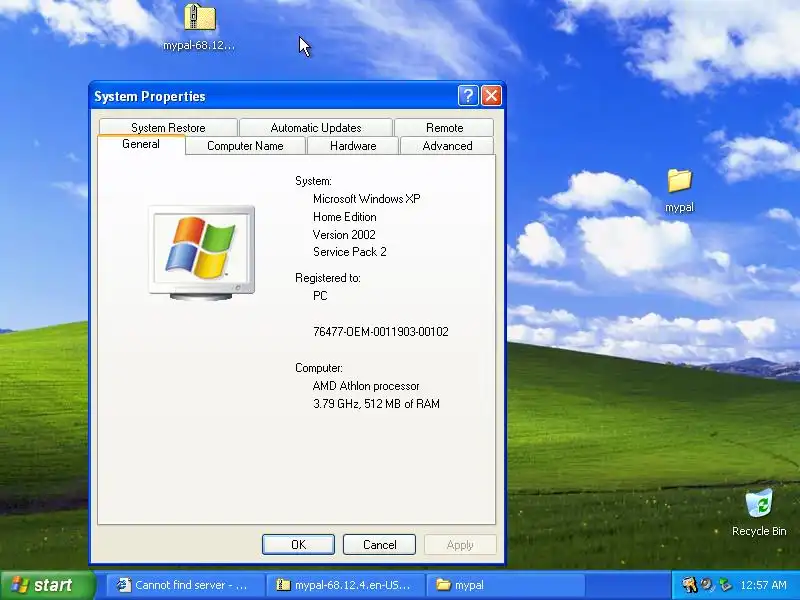The image size is (800, 600).
Task: Switch to the Hardware tab
Action: coord(353,145)
